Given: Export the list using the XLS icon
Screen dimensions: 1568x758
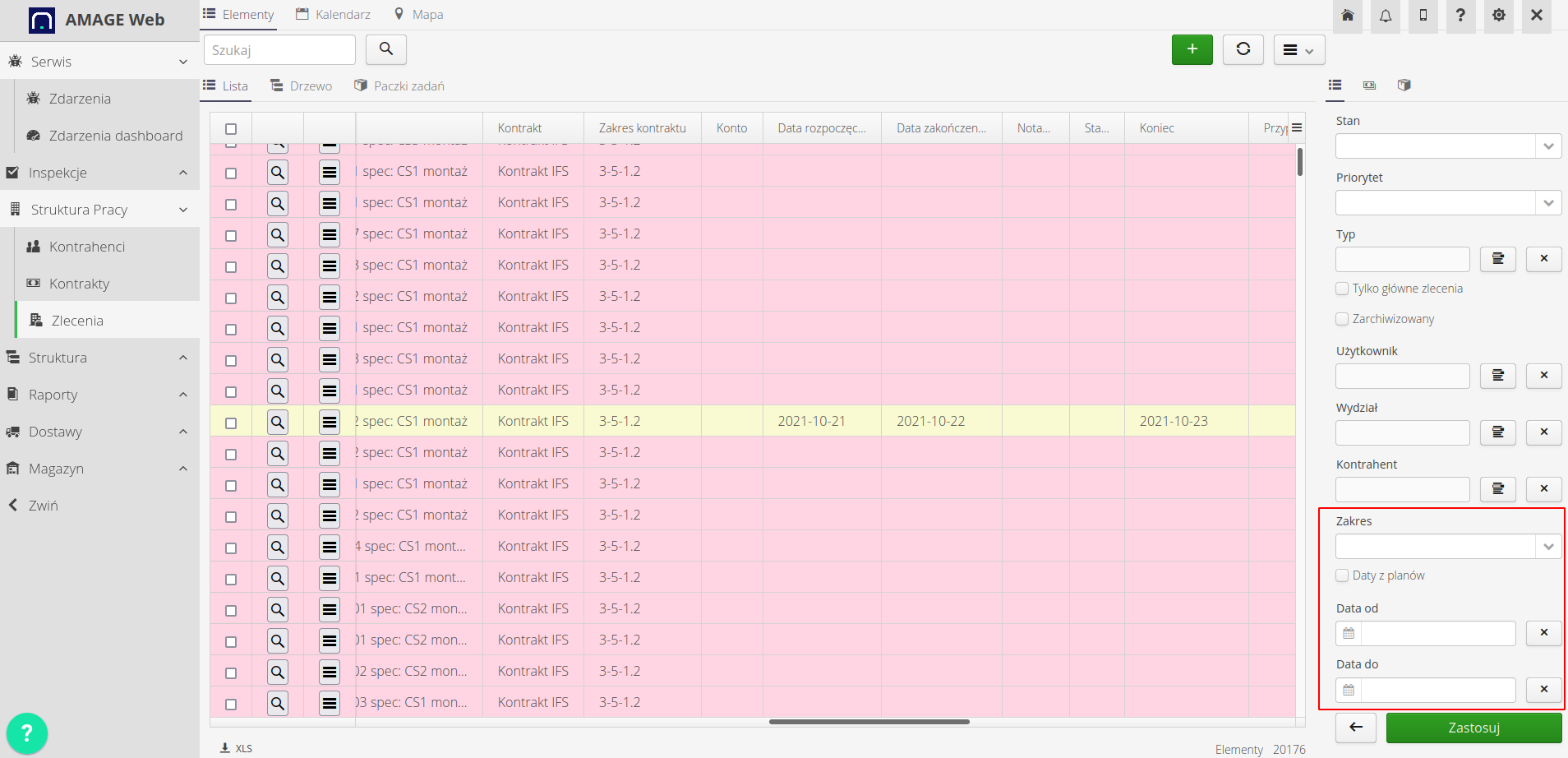Looking at the screenshot, I should click(x=237, y=747).
